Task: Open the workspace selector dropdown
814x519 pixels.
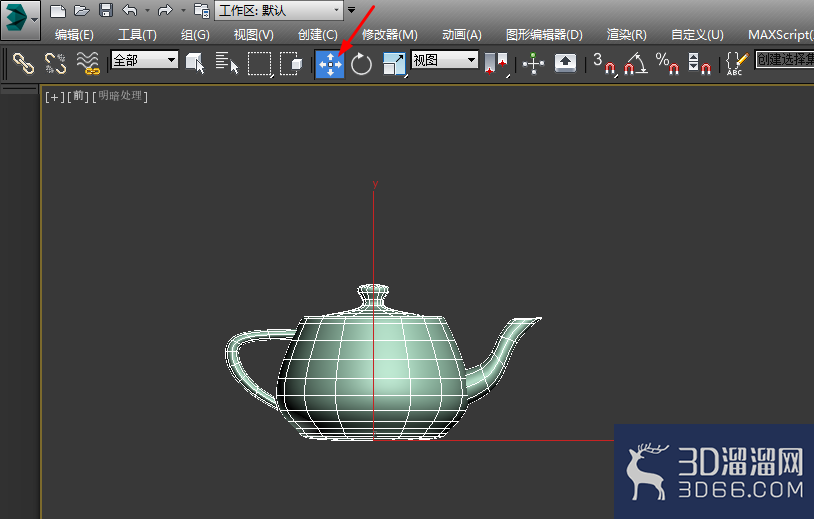Action: [279, 10]
